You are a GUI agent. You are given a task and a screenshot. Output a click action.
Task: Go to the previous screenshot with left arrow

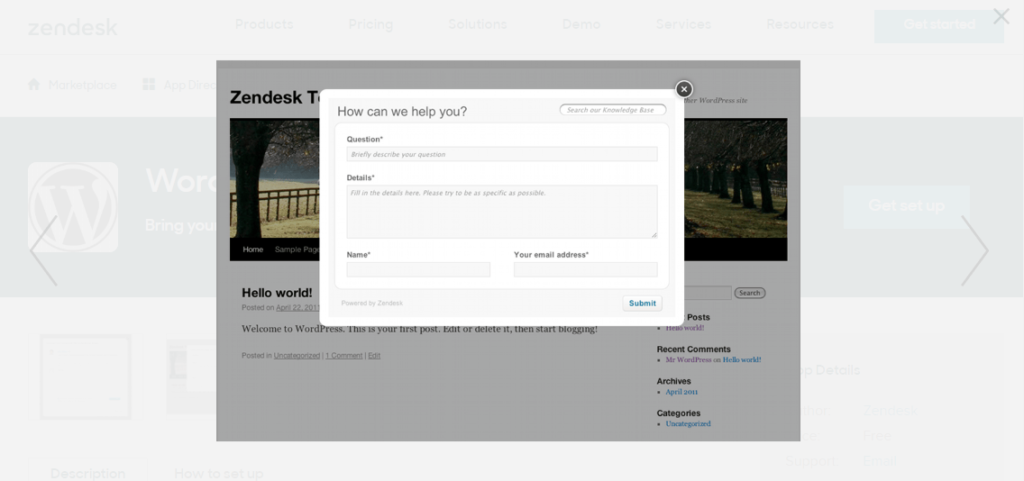(44, 251)
